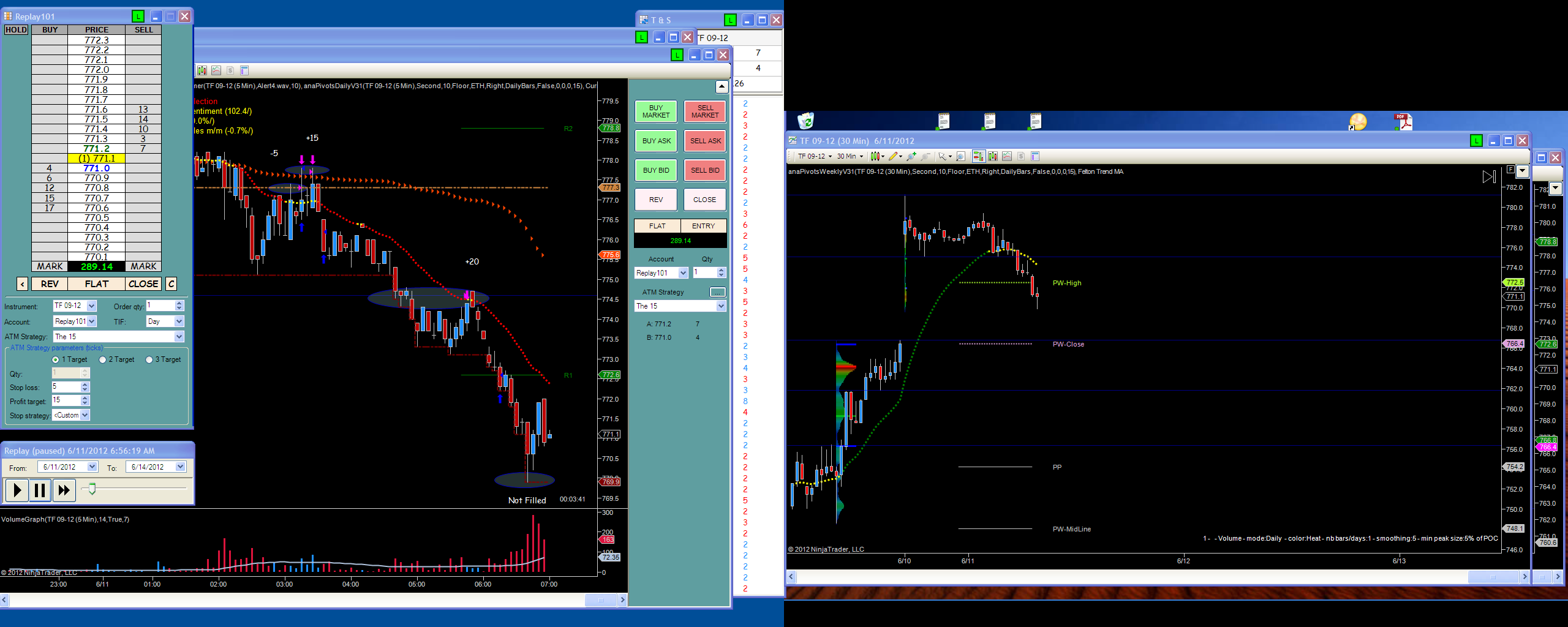Click T & S window title icon
Image resolution: width=1568 pixels, height=627 pixels.
[x=644, y=20]
